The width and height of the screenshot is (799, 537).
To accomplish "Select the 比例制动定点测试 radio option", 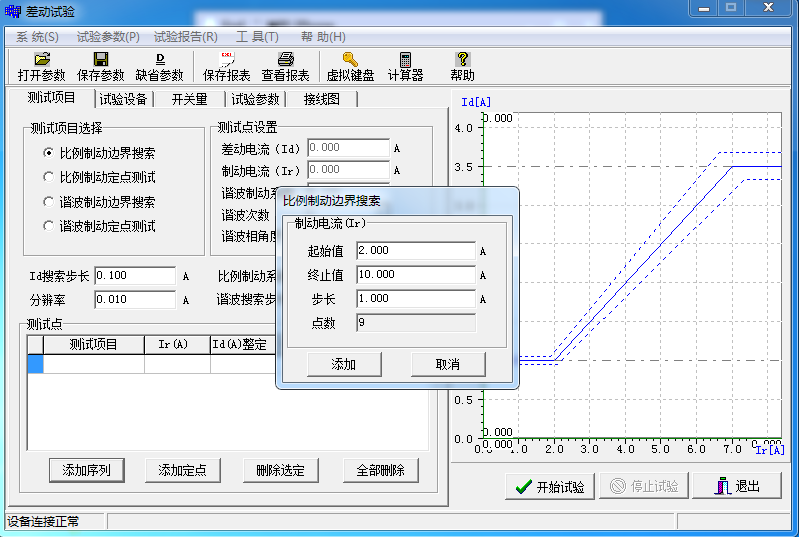I will [48, 177].
